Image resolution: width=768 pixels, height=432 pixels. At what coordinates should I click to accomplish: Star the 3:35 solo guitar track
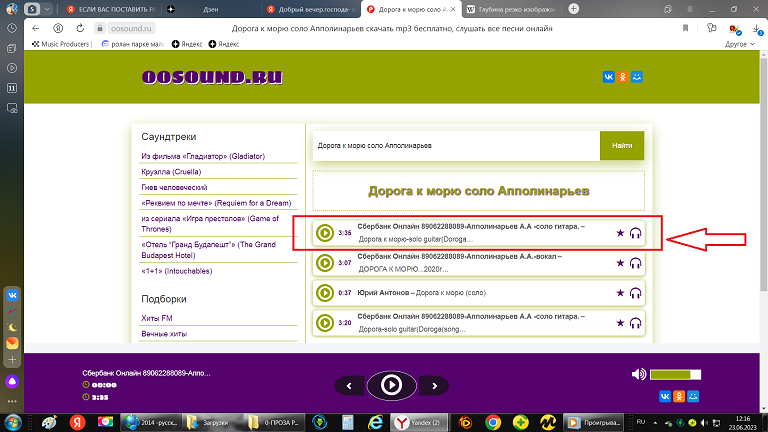(620, 233)
